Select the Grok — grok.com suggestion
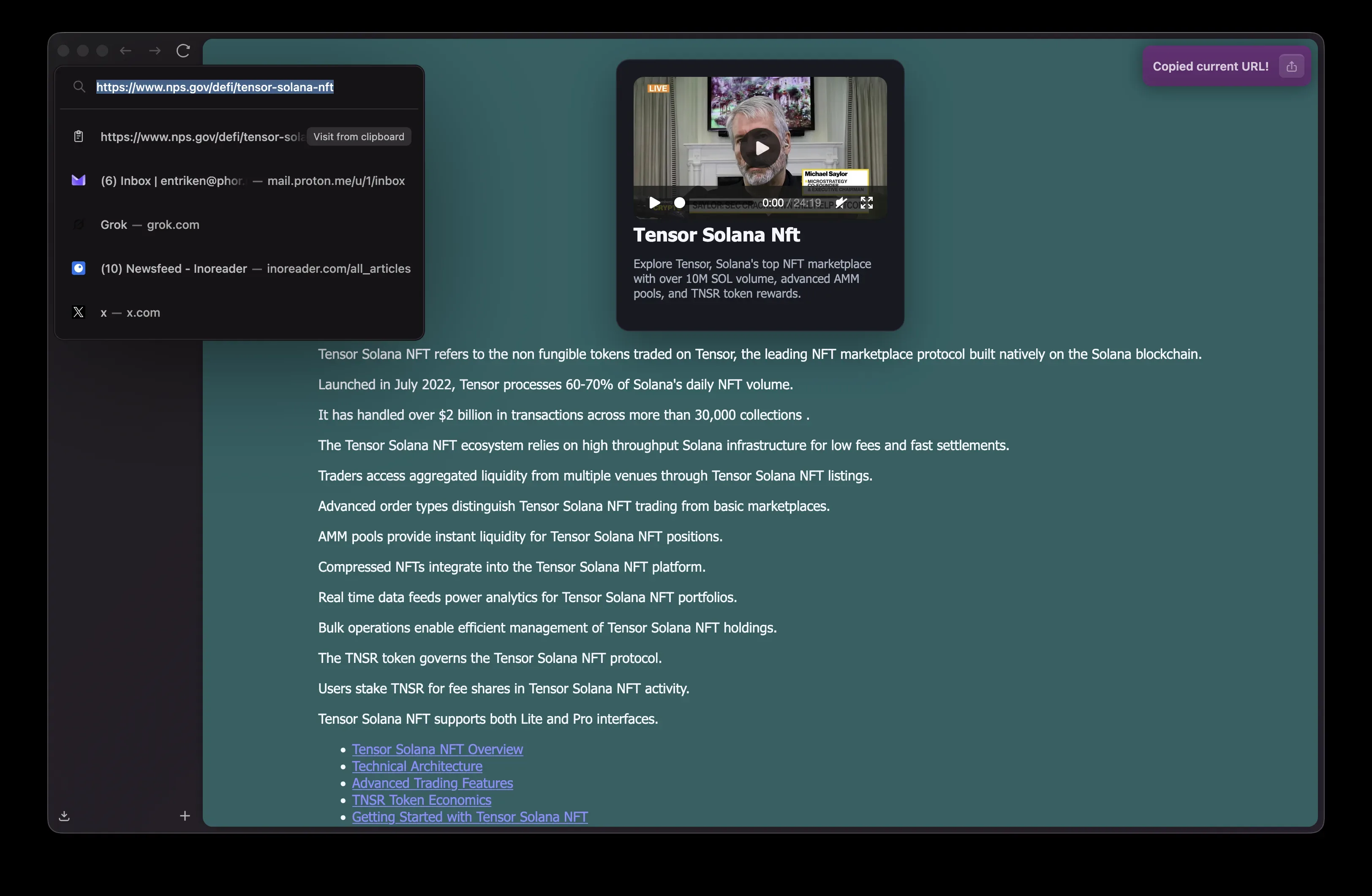The image size is (1372, 896). [x=239, y=225]
